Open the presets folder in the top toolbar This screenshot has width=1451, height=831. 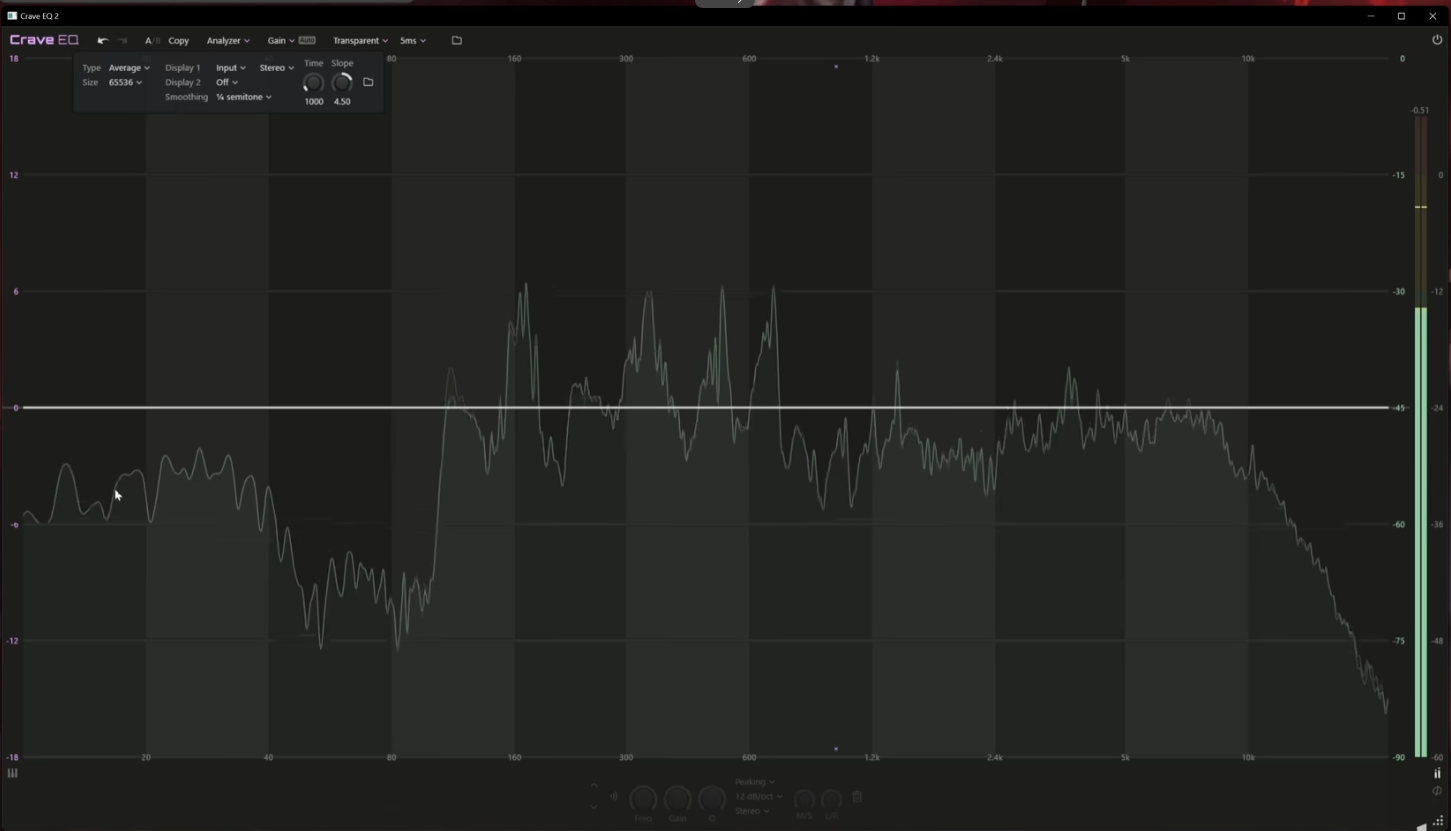click(x=457, y=41)
